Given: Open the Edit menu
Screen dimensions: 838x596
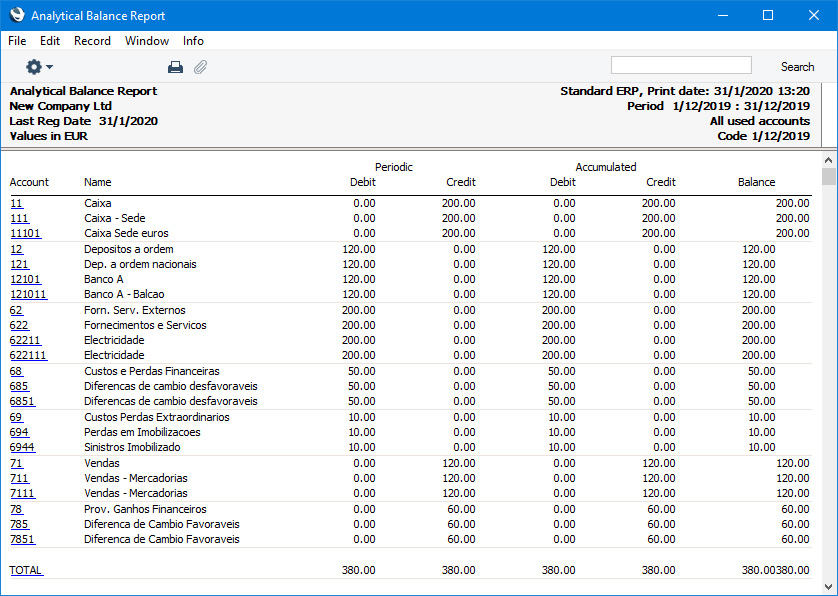Looking at the screenshot, I should (50, 41).
